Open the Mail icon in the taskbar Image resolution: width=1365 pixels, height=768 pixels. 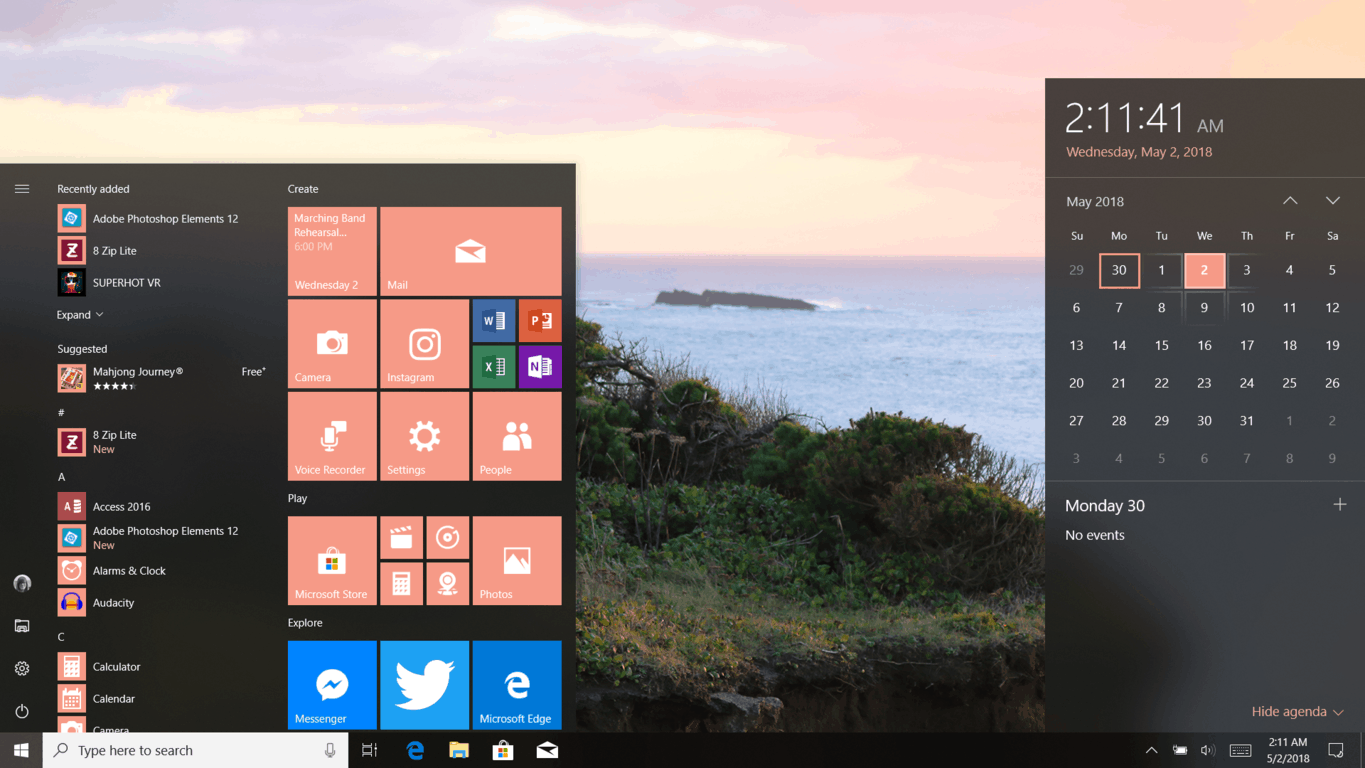[547, 750]
